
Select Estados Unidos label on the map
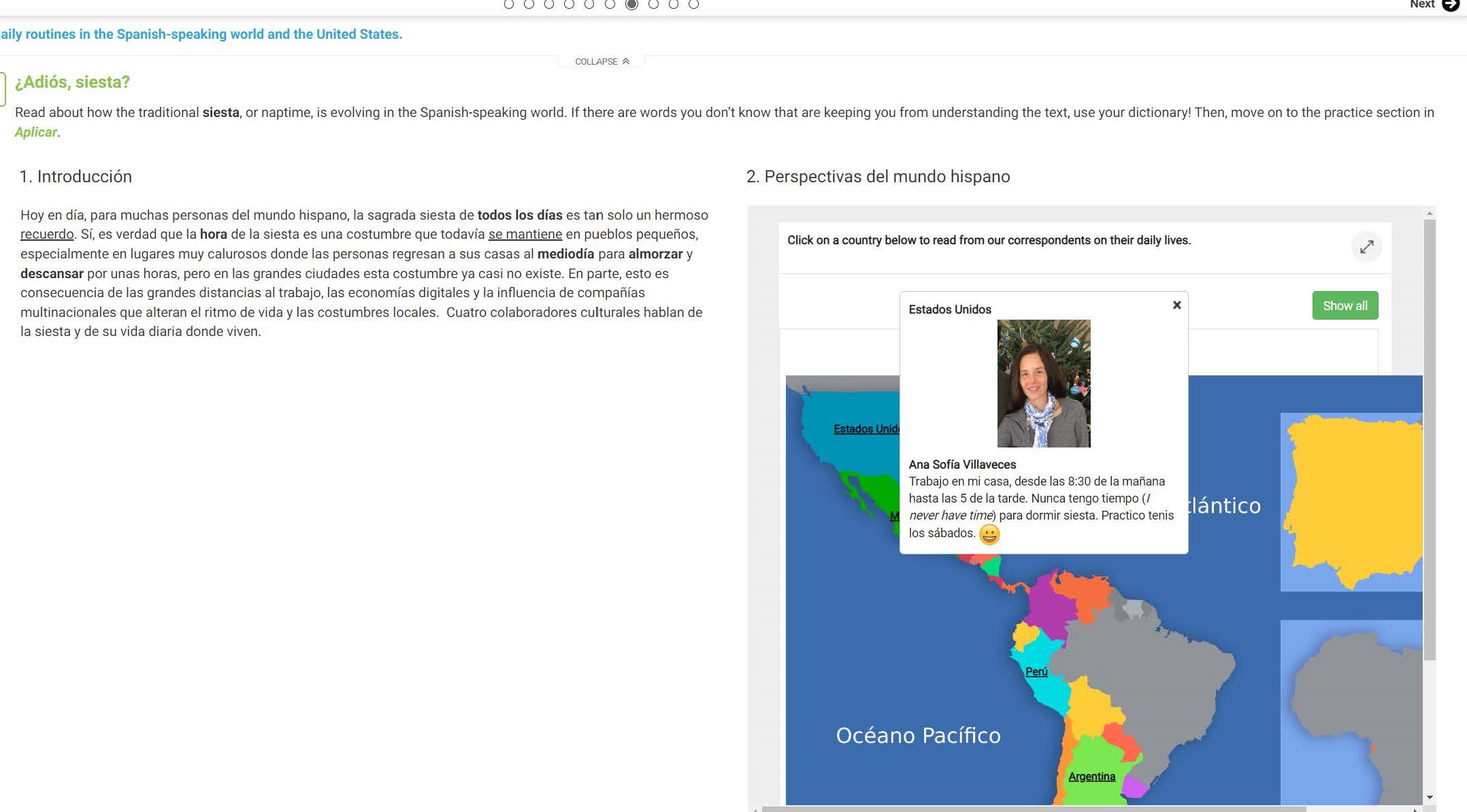coord(866,429)
